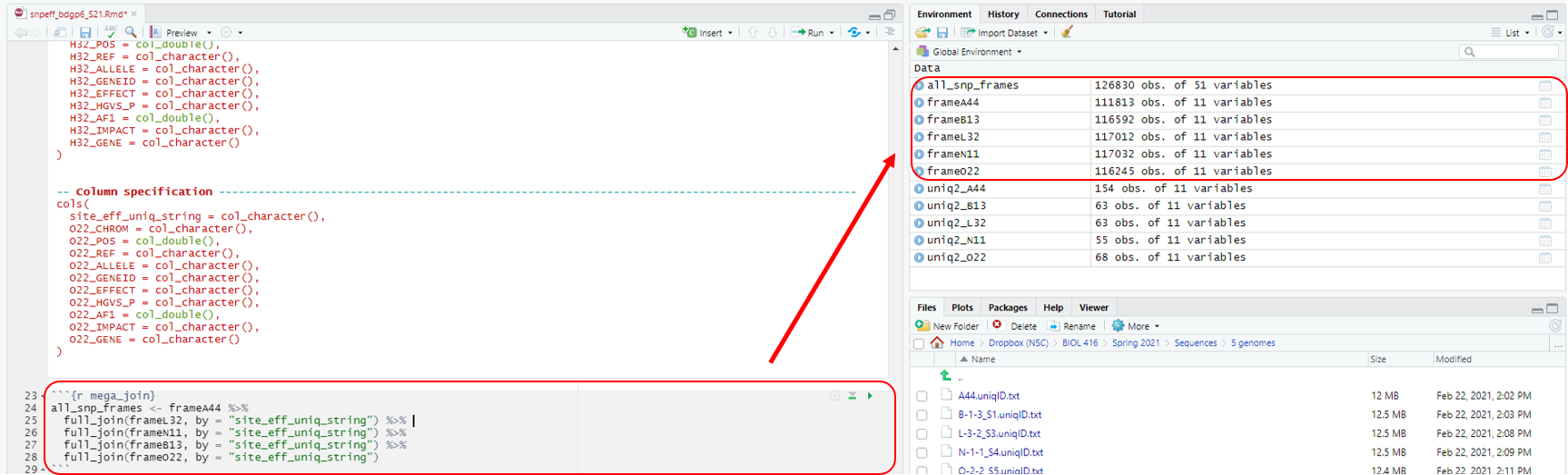Refresh the Files pane listing
The image size is (1568, 475).
click(1555, 326)
